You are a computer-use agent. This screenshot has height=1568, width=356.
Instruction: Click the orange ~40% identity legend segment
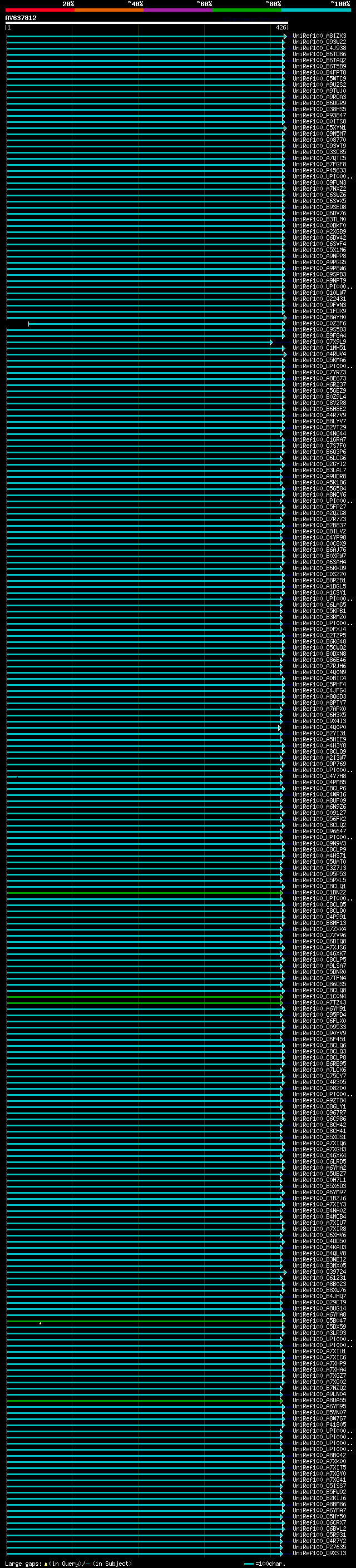109,10
